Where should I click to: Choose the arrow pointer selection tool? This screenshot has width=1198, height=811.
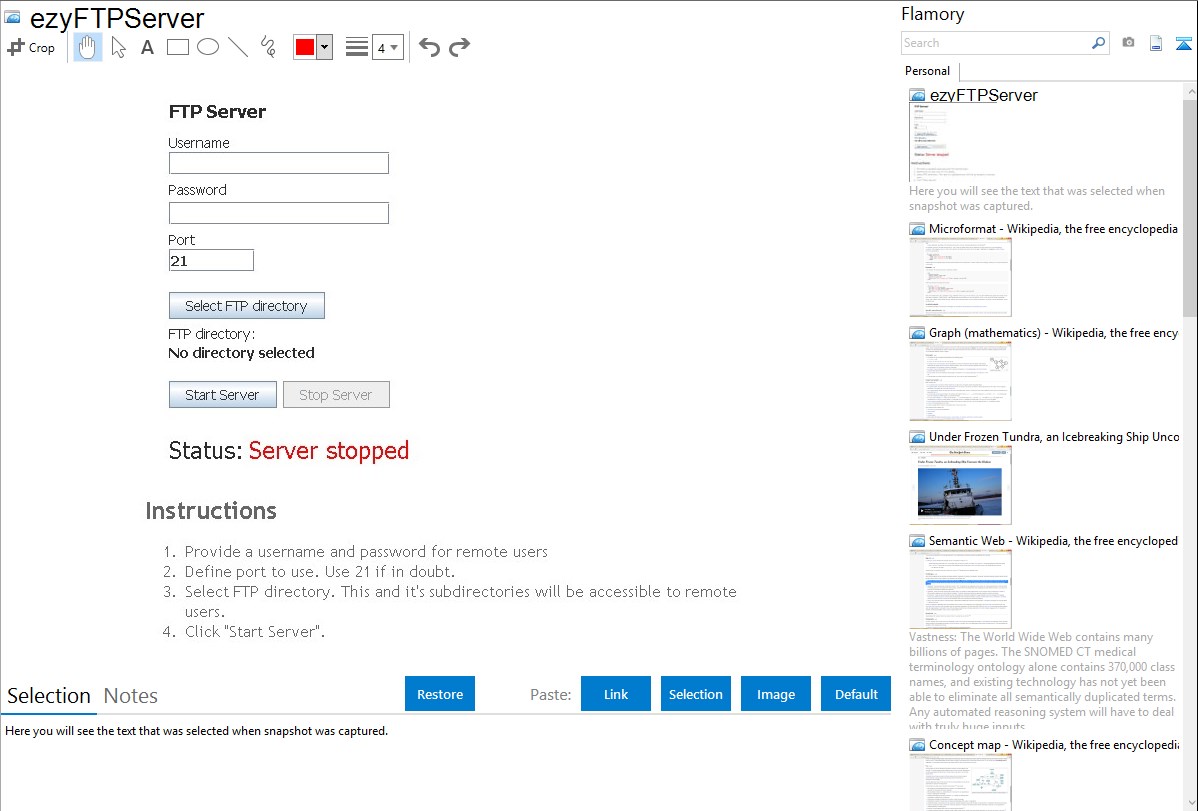[119, 47]
